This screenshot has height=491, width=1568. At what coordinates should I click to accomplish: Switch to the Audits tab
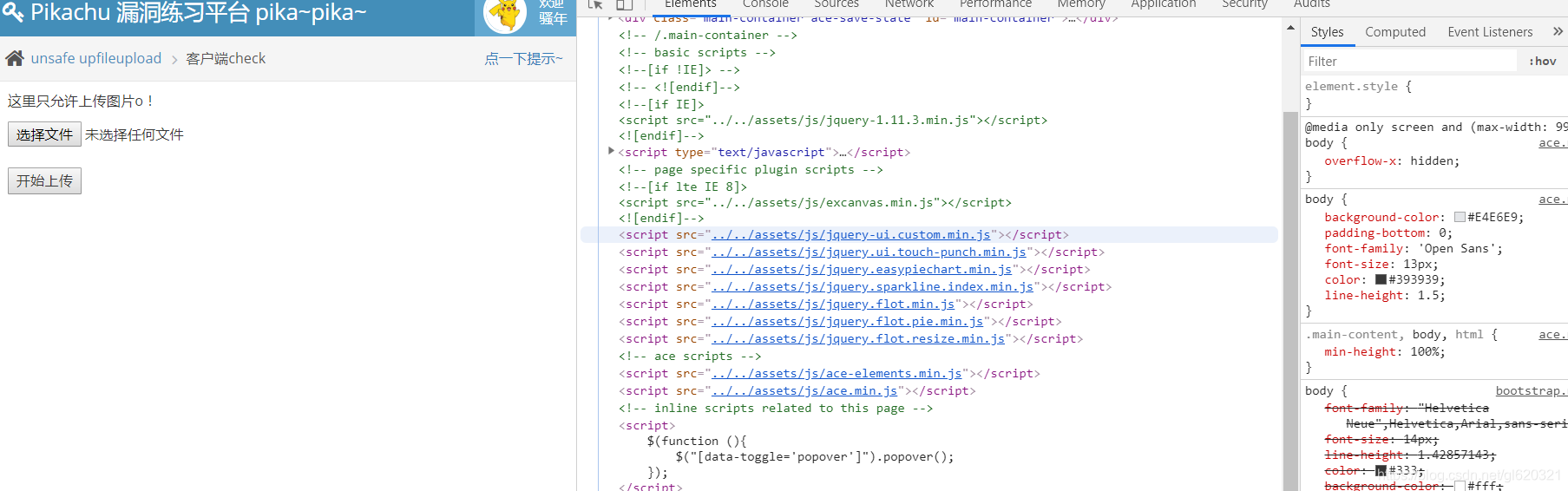pos(1311,4)
